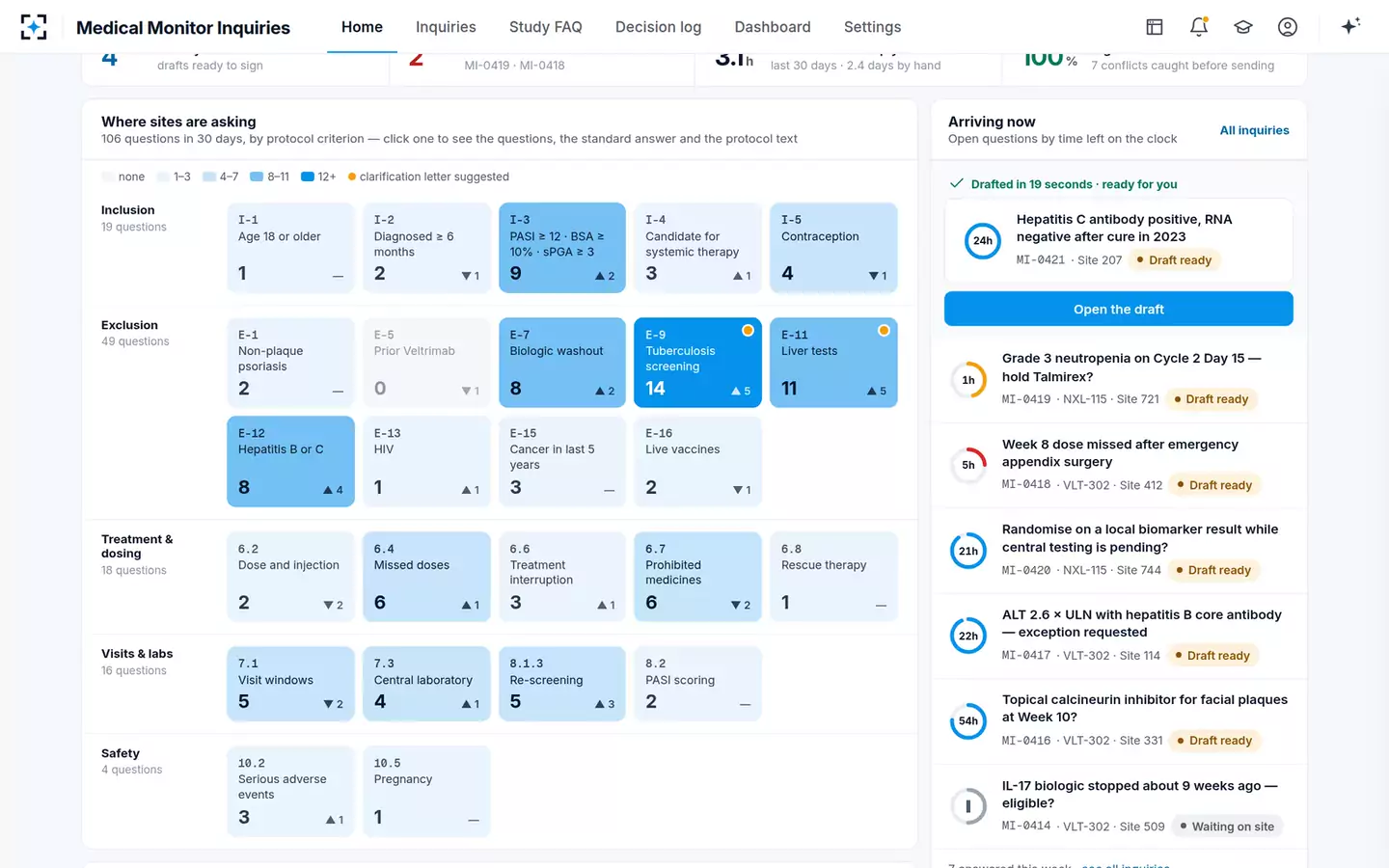
Task: Open the E-7 Biologic washout tile
Action: click(562, 363)
